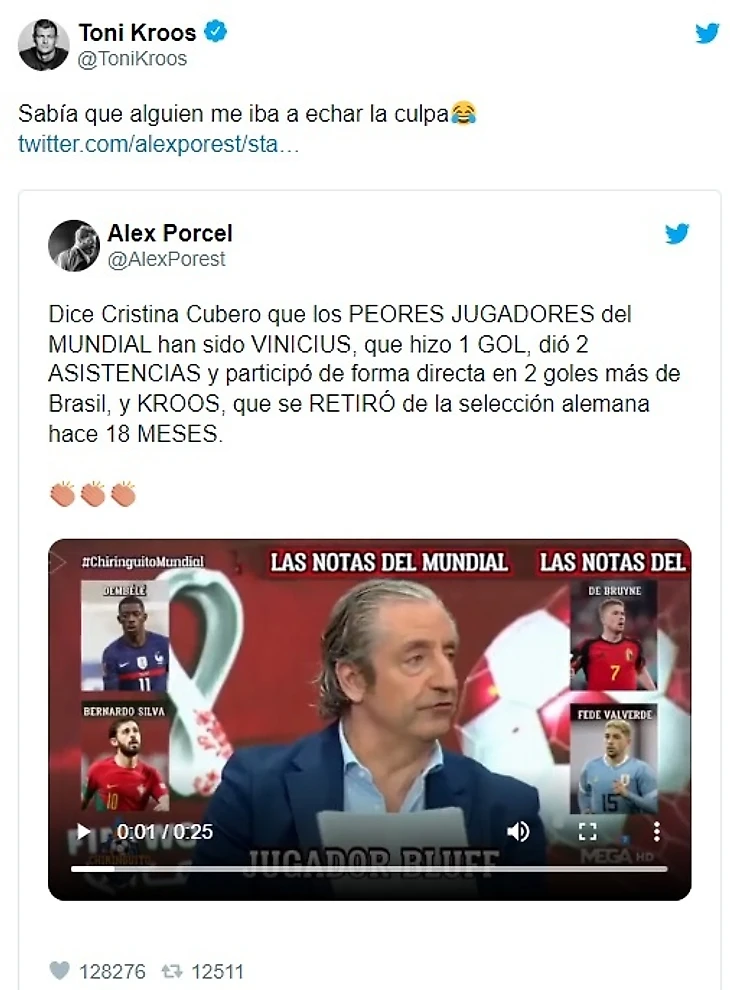730x990 pixels.
Task: Open the @ToniKroos handle
Action: [132, 59]
